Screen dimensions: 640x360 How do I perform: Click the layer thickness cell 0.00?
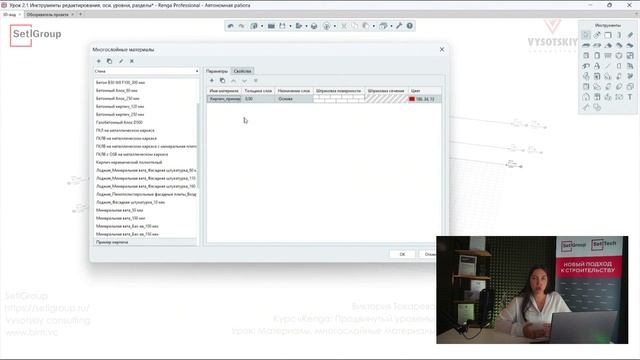click(x=258, y=99)
